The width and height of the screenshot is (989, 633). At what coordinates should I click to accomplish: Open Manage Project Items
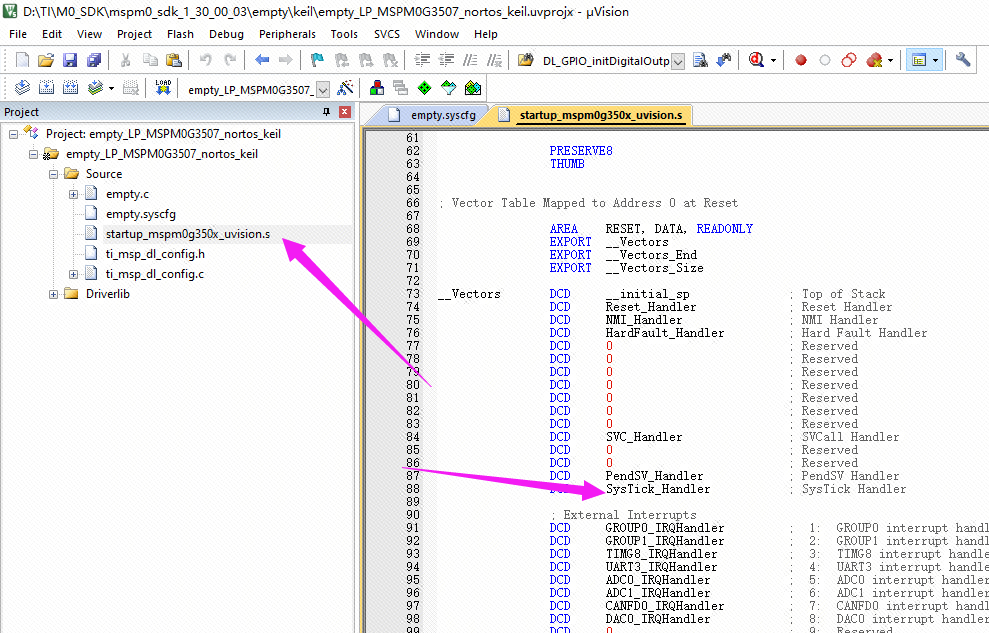tap(377, 88)
